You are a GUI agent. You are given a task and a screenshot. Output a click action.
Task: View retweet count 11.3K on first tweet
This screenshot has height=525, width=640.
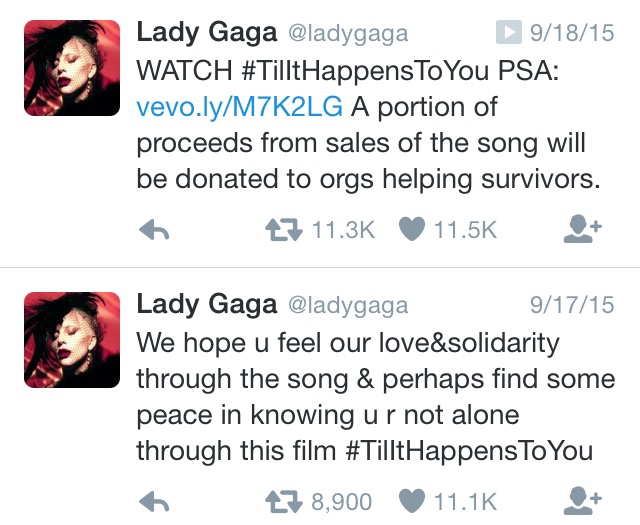coord(343,230)
